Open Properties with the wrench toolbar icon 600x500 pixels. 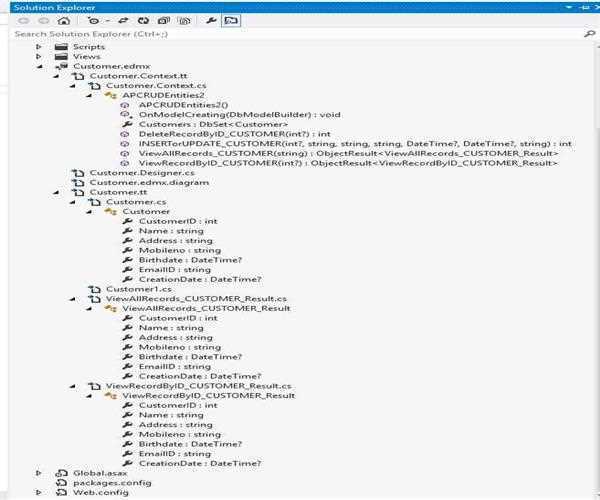tap(210, 19)
